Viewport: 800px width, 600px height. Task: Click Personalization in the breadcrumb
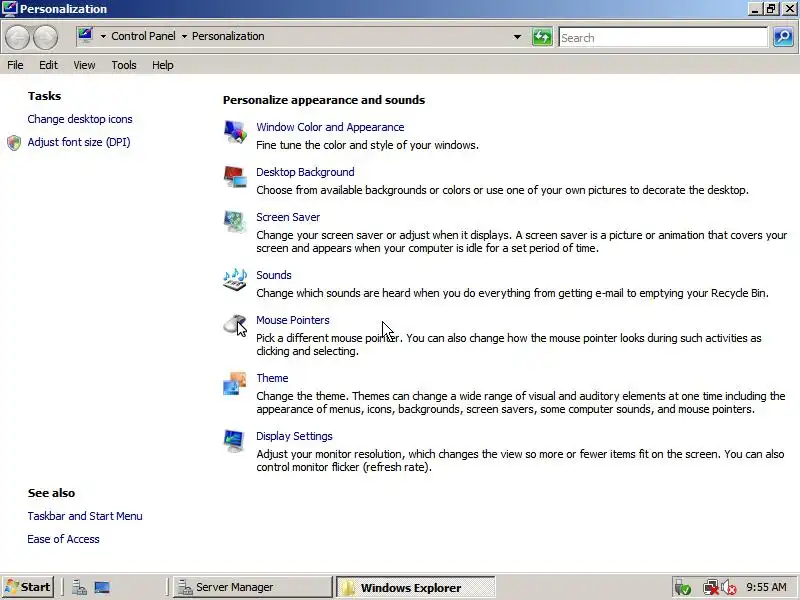pyautogui.click(x=228, y=36)
